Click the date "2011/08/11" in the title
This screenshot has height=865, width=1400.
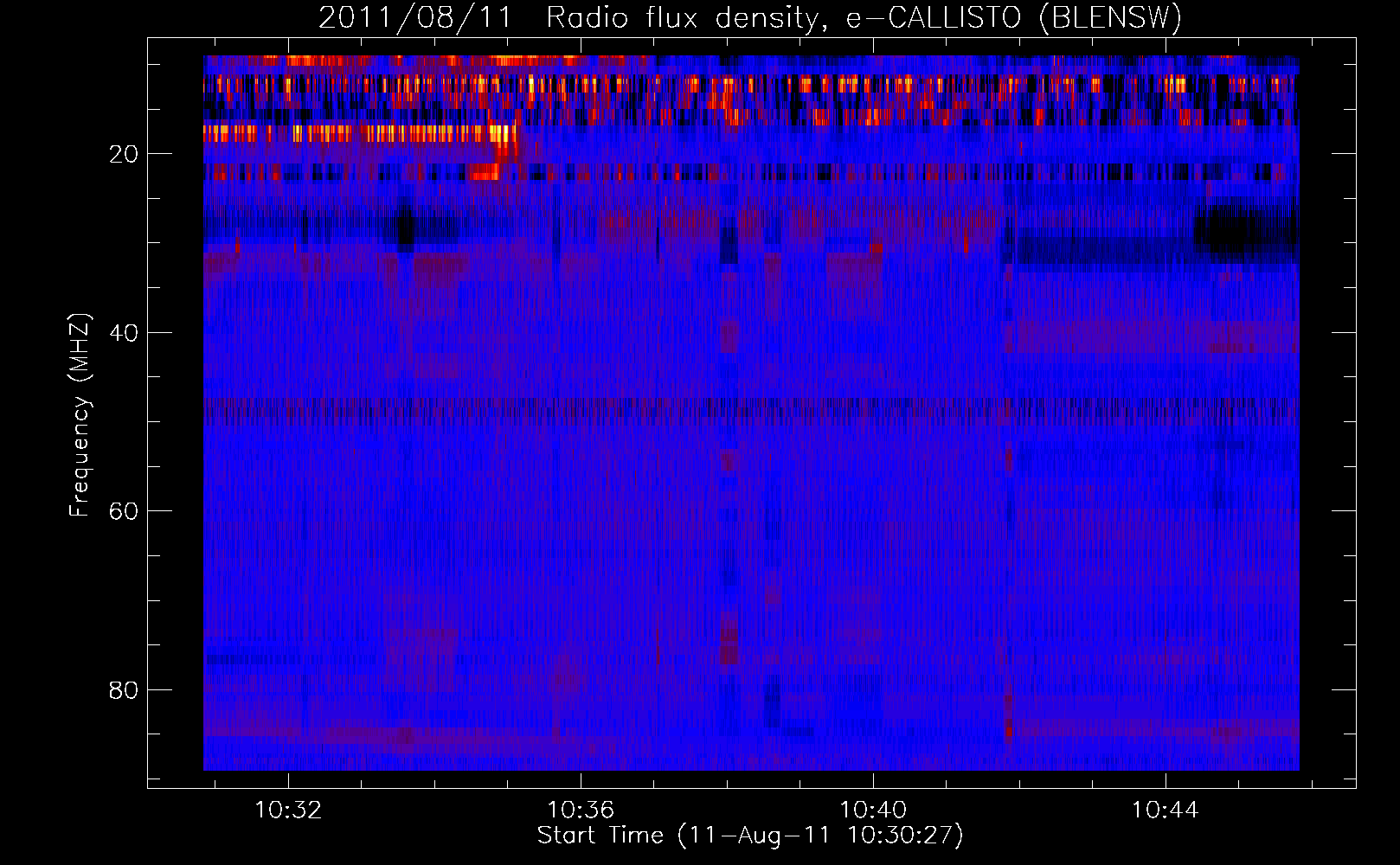tap(415, 17)
